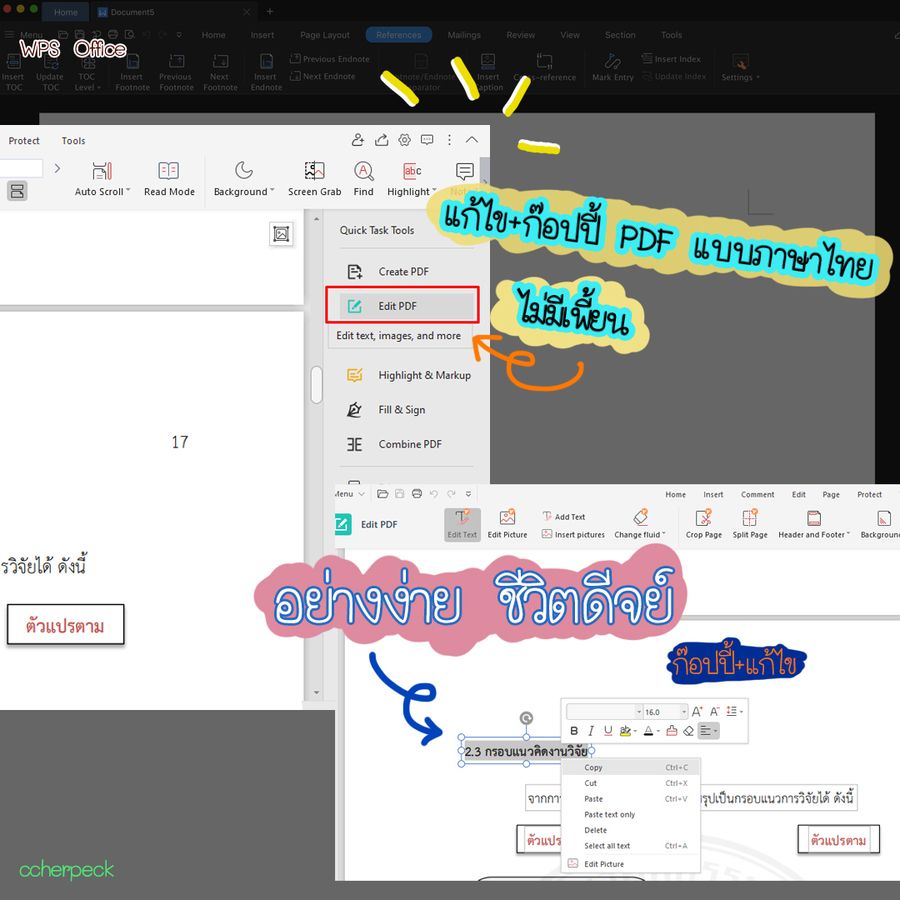Viewport: 900px width, 900px height.
Task: Open the Find tool
Action: coord(363,179)
